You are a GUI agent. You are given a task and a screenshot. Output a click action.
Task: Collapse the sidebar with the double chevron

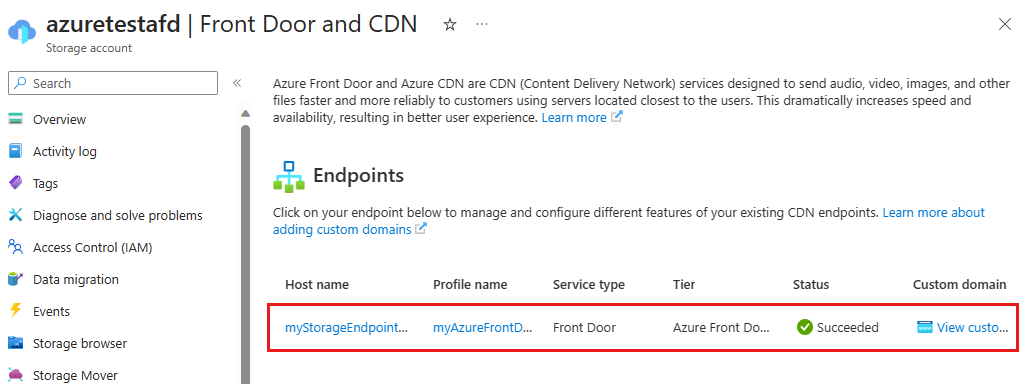[x=237, y=83]
